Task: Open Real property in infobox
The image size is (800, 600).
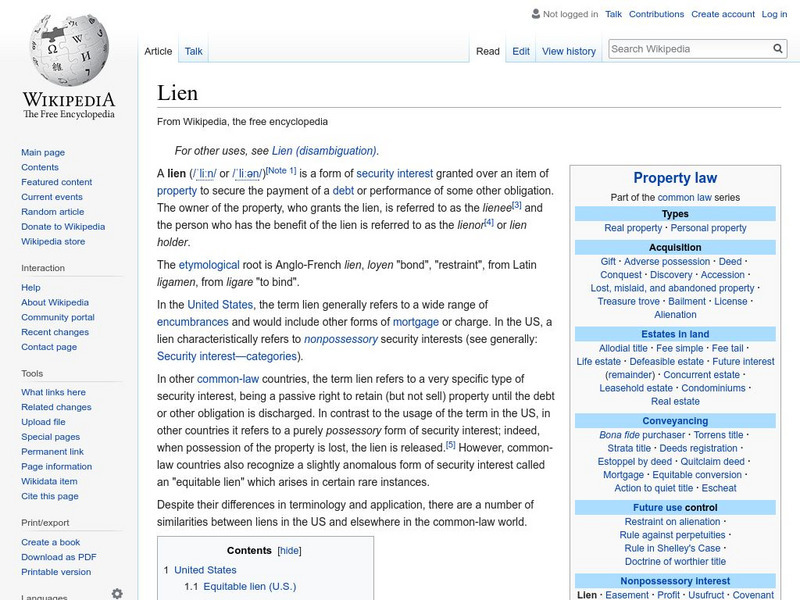Action: (633, 228)
